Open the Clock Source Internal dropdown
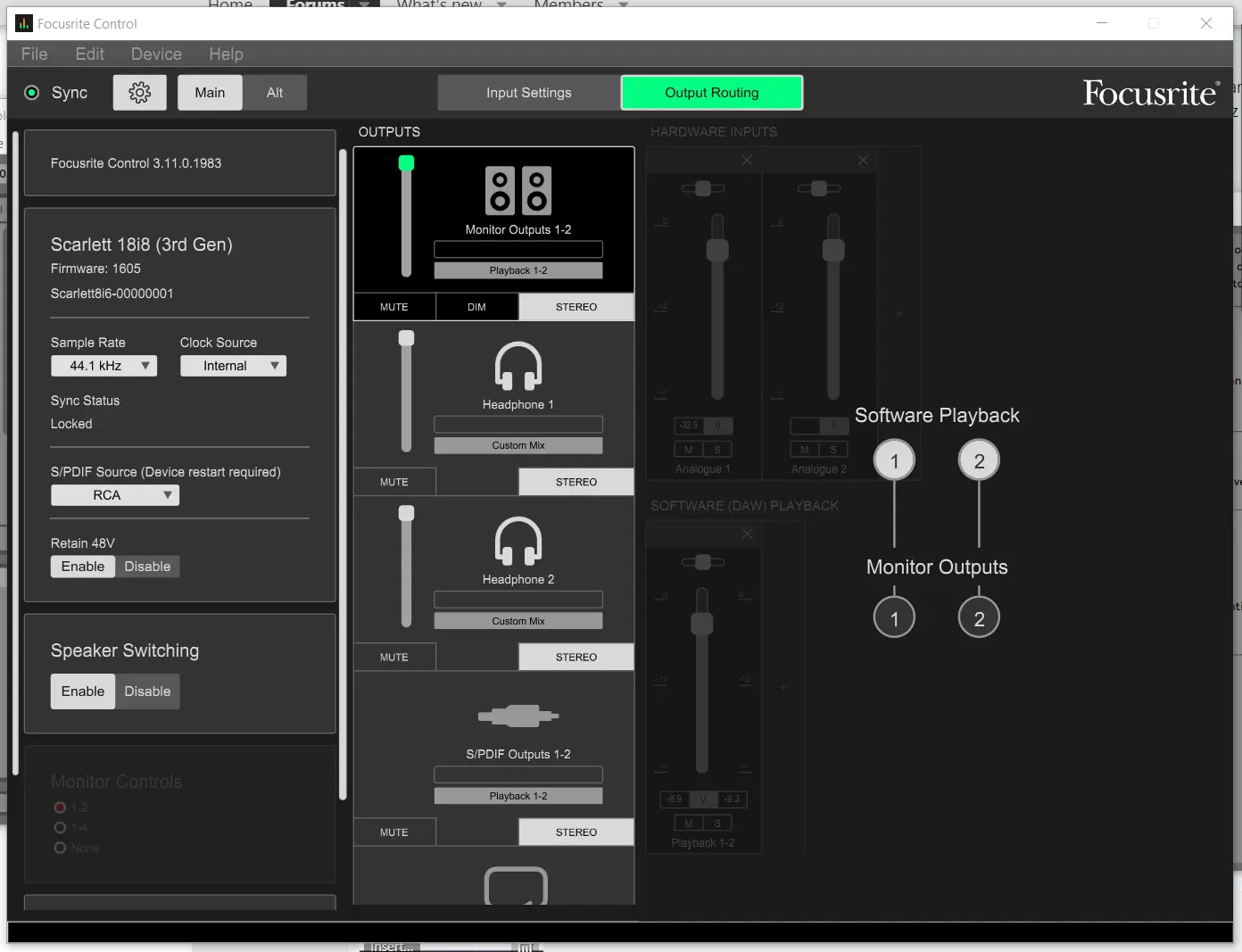 point(233,366)
